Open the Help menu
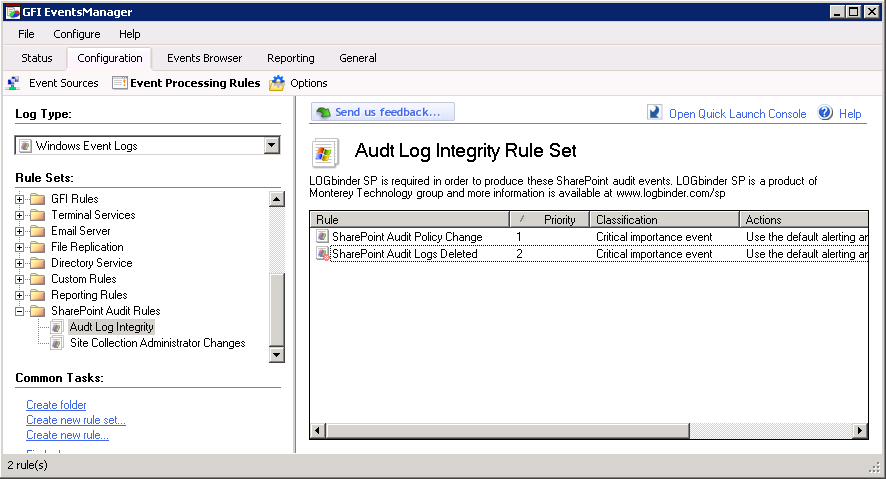The image size is (886, 479). [x=129, y=34]
